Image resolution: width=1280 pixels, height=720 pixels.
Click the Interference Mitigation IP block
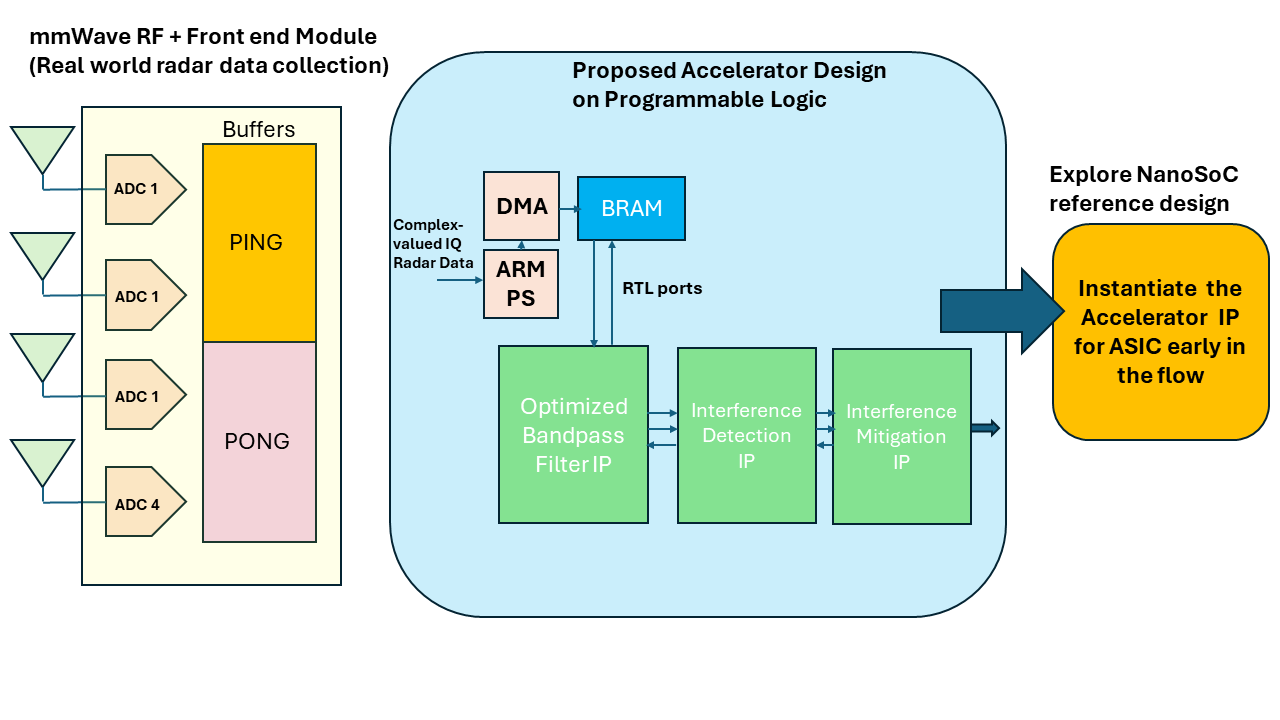click(x=902, y=436)
